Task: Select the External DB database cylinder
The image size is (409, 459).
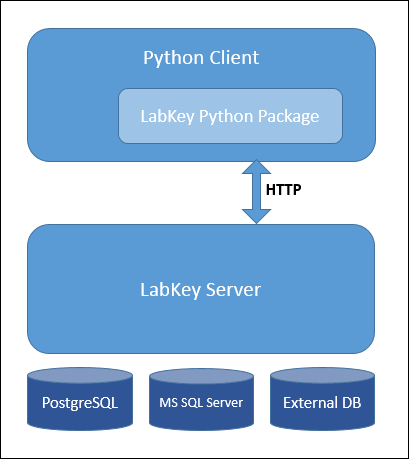Action: point(322,399)
